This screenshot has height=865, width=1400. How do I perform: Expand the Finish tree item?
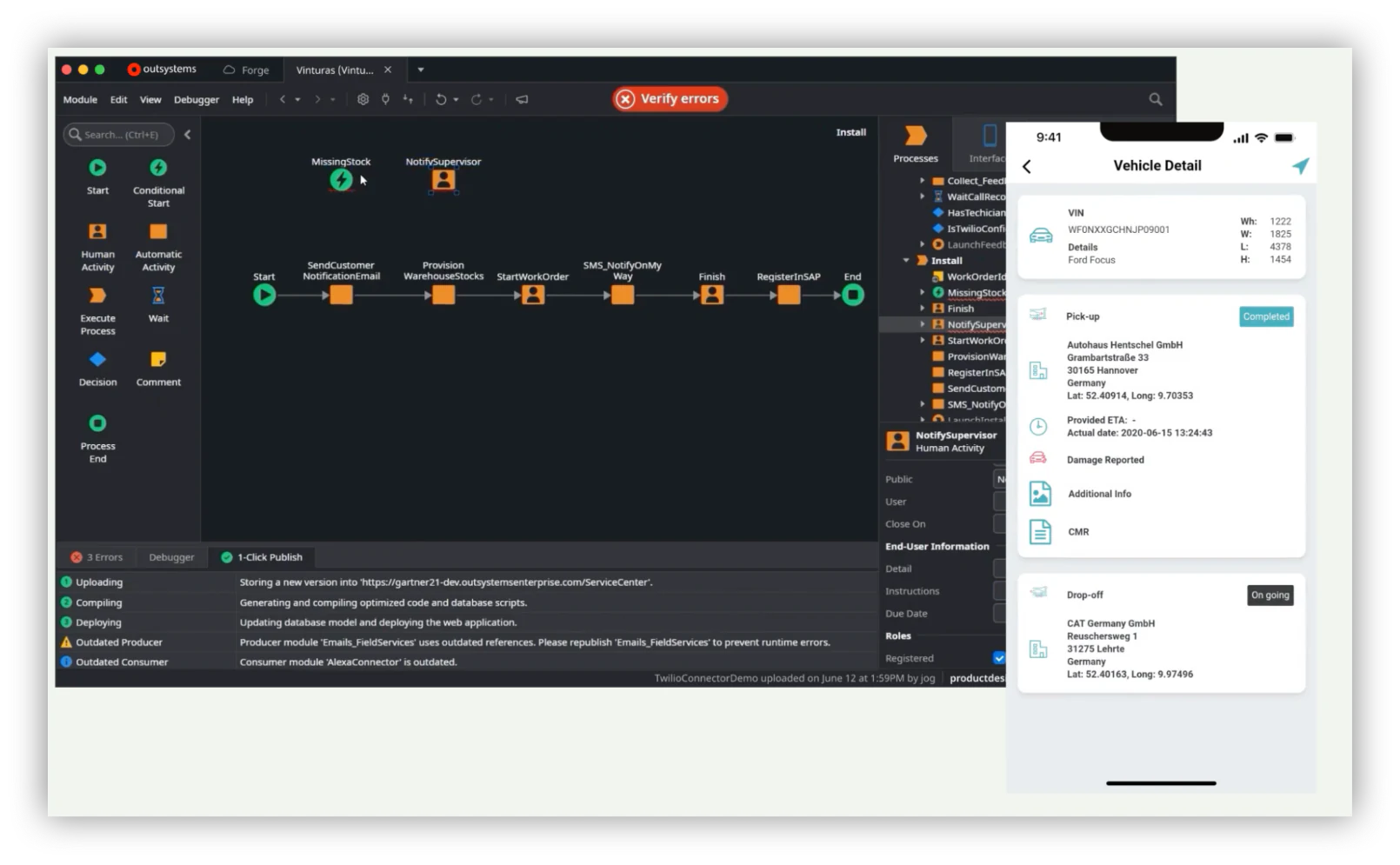pyautogui.click(x=923, y=308)
